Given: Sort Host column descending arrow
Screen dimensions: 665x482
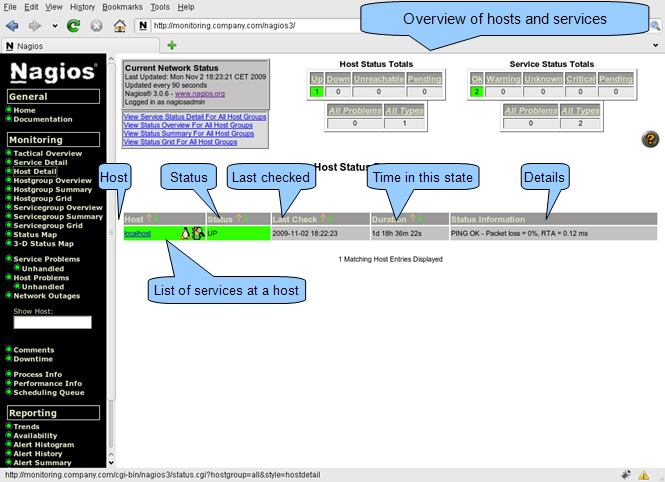Looking at the screenshot, I should click(x=156, y=218).
